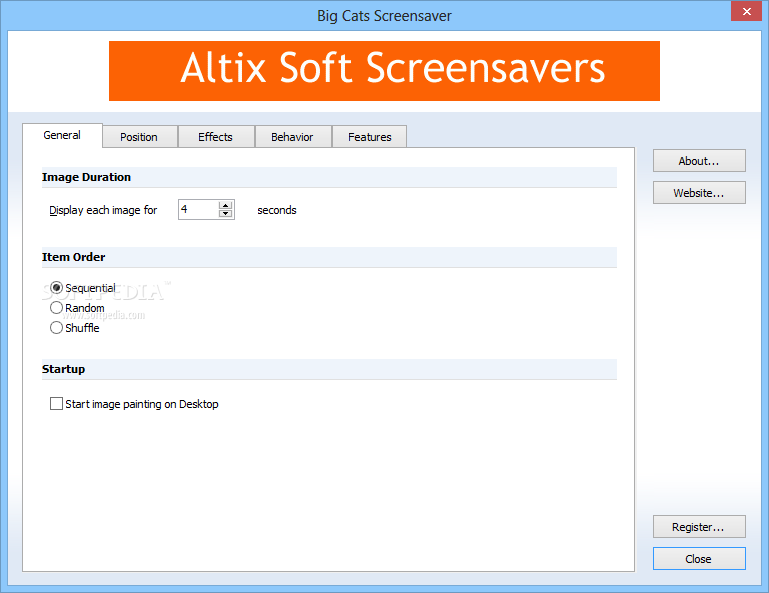The width and height of the screenshot is (769, 593).
Task: Open the Position tab
Action: 139,137
